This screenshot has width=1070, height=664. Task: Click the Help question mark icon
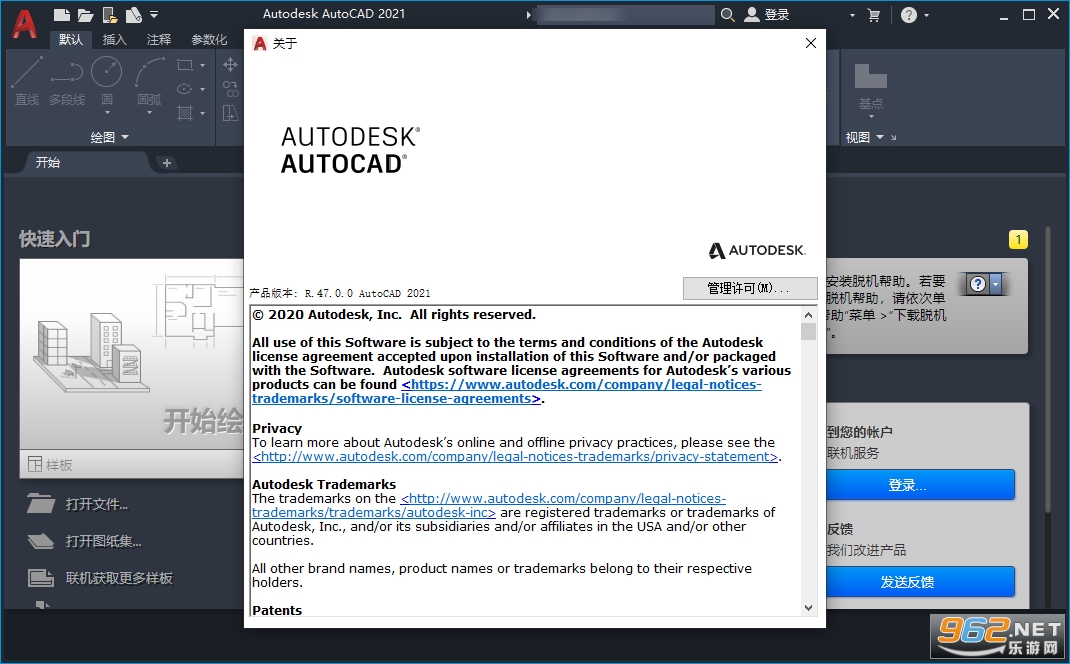[909, 15]
